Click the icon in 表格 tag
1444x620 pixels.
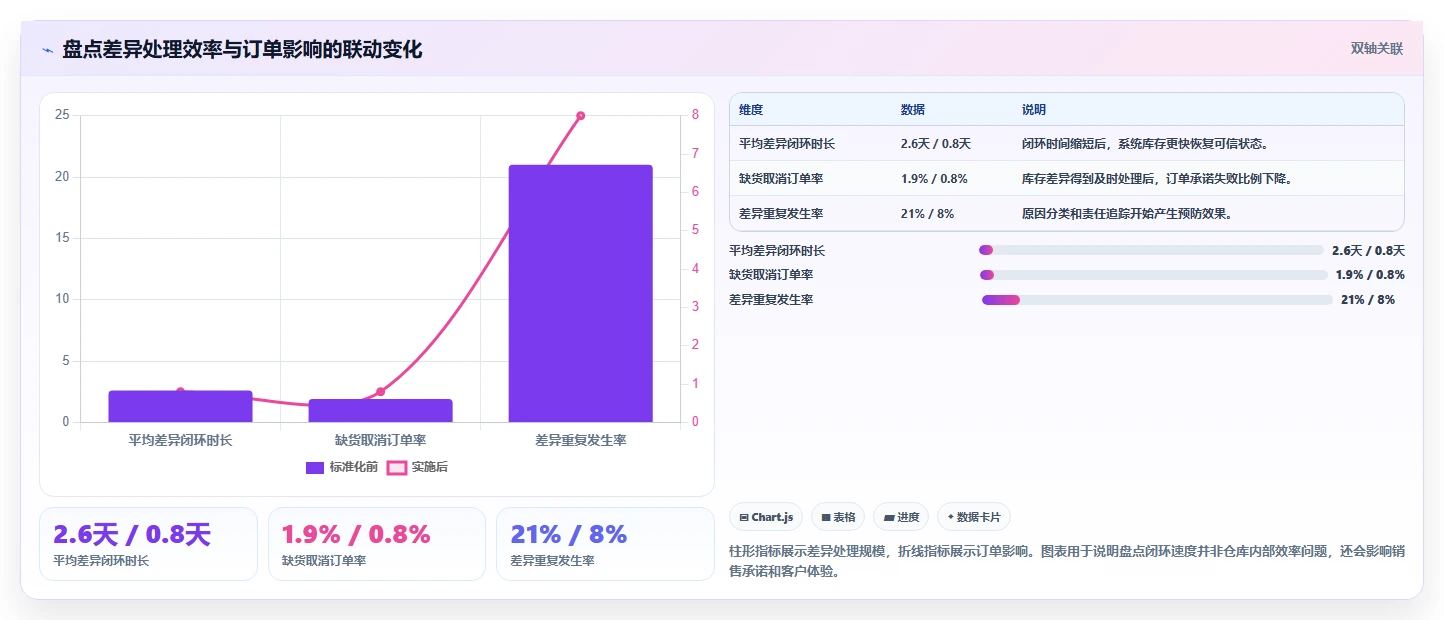(x=826, y=518)
